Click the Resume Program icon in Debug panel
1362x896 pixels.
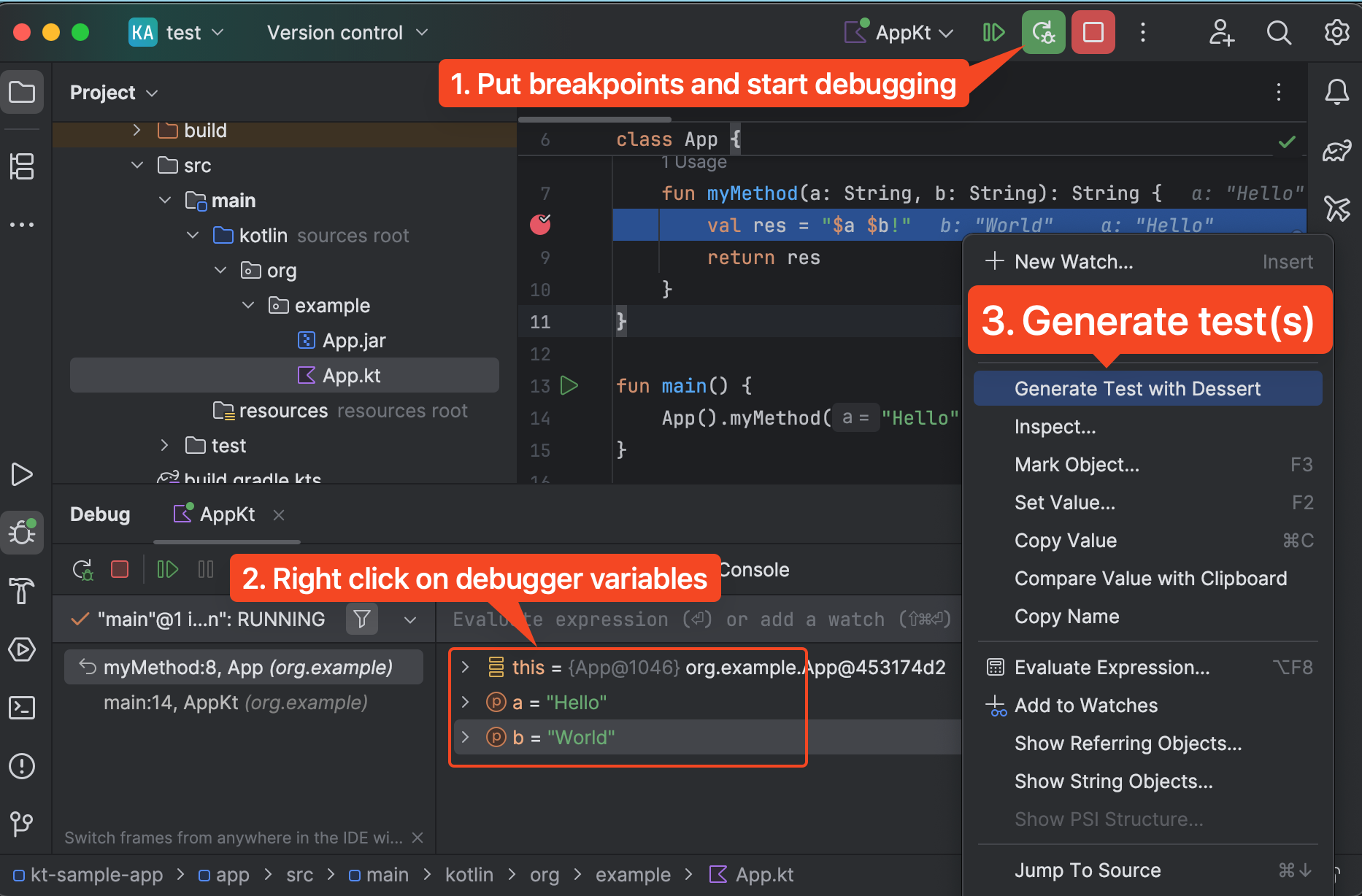click(167, 569)
